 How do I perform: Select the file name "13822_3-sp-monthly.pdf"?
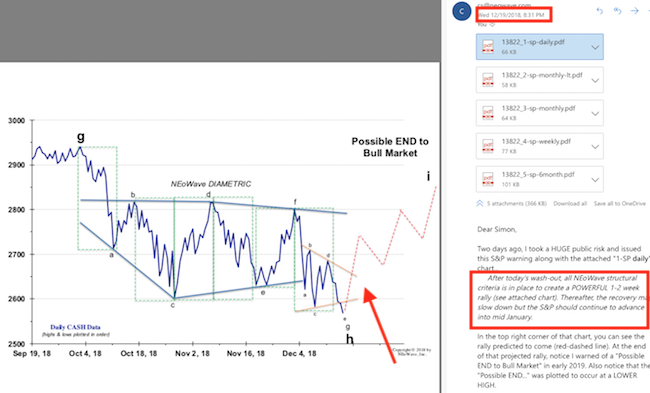538,108
